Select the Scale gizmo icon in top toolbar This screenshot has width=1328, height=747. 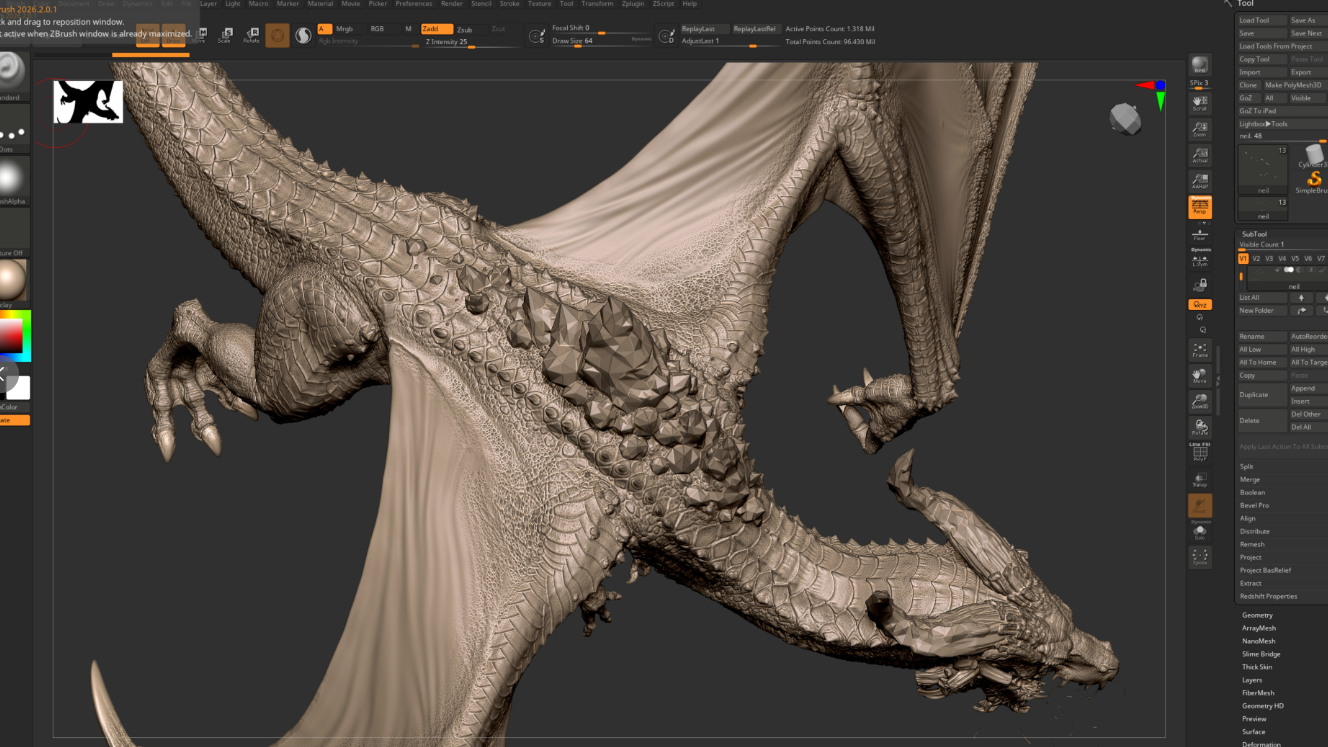pos(225,36)
